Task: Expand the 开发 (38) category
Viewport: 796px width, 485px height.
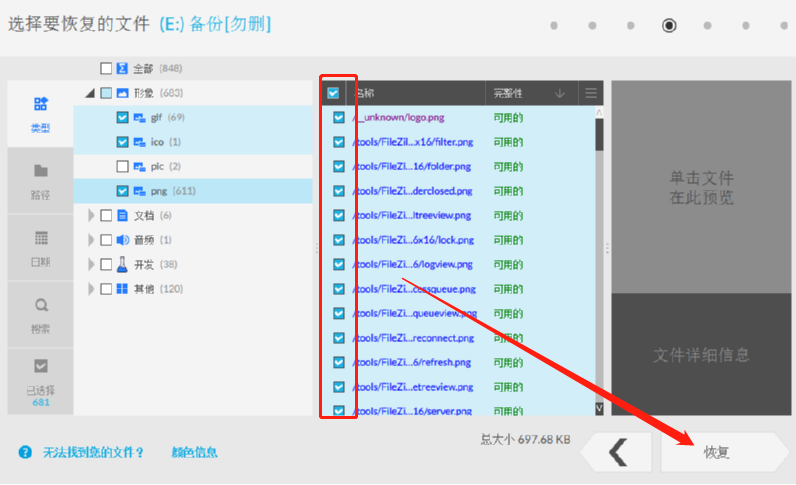Action: [x=91, y=264]
